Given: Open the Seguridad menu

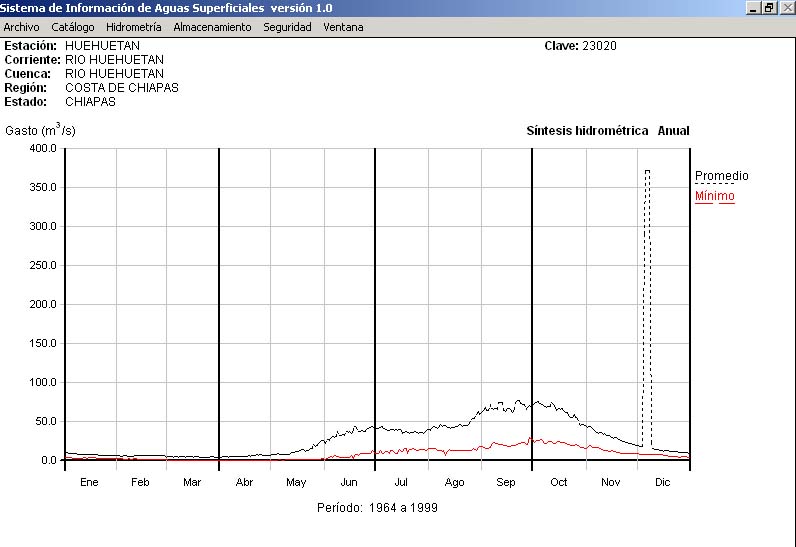Looking at the screenshot, I should click(287, 27).
